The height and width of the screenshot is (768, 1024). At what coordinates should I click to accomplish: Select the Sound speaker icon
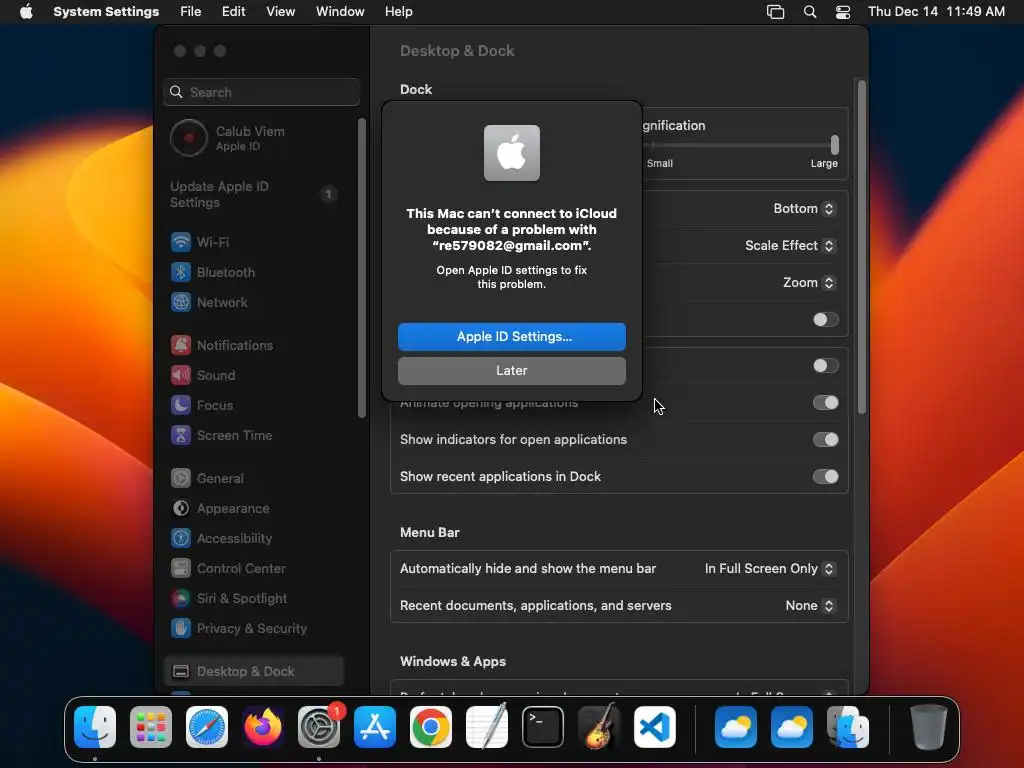click(181, 375)
